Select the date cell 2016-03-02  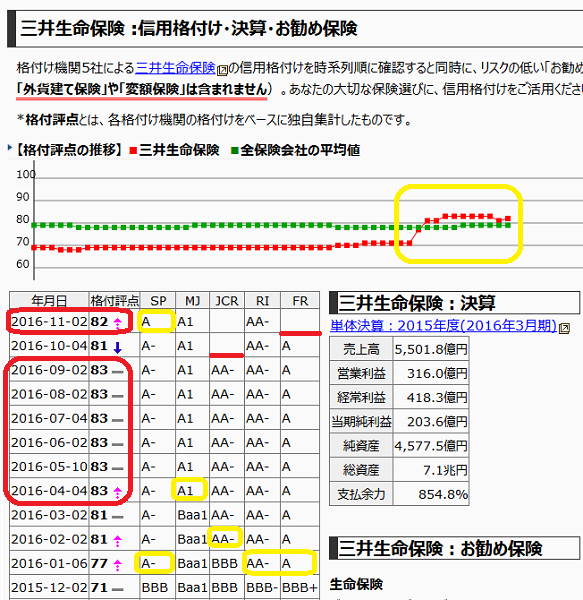click(x=49, y=515)
